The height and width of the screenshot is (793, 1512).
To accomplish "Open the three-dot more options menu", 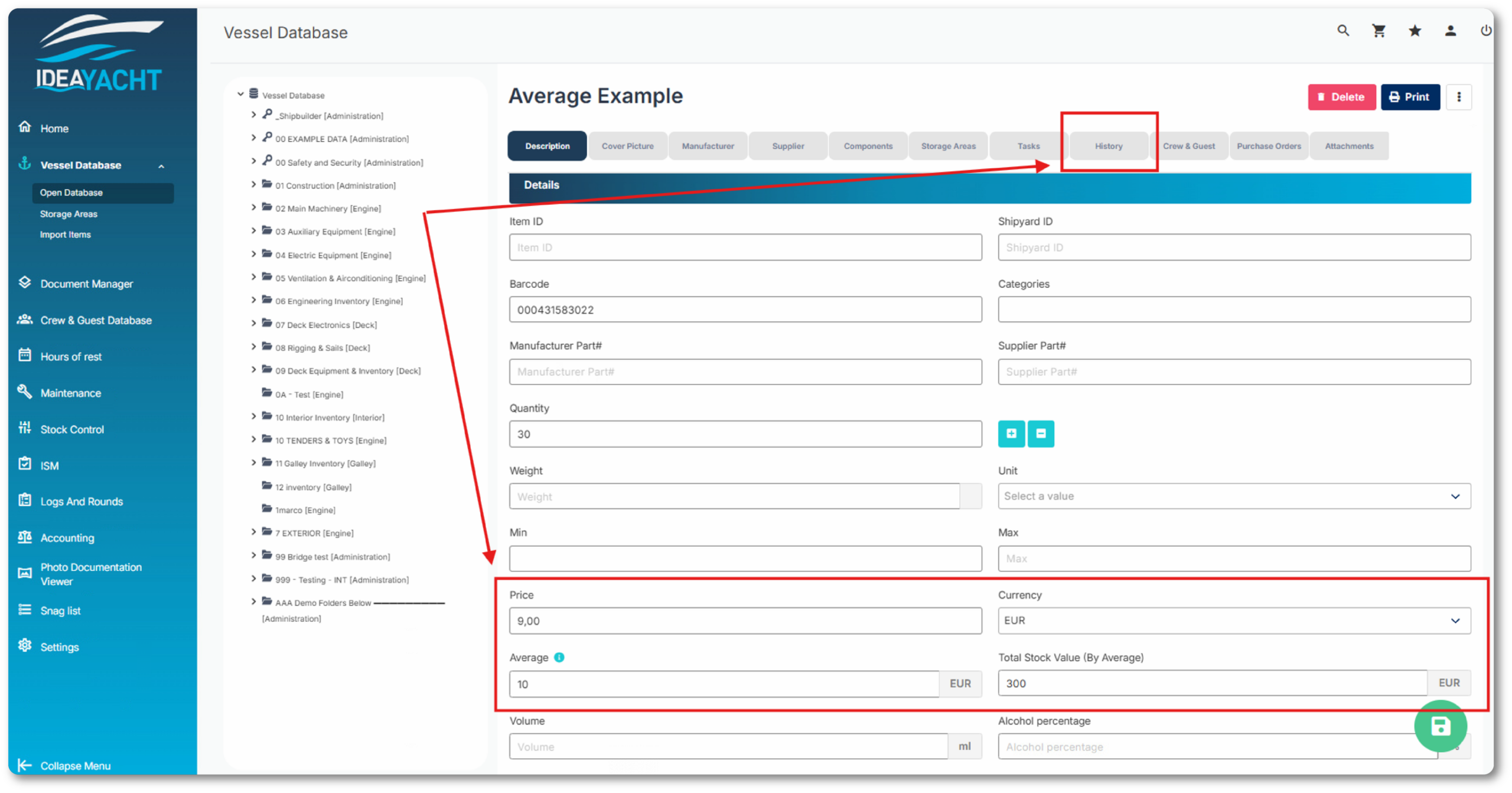I will (x=1459, y=97).
